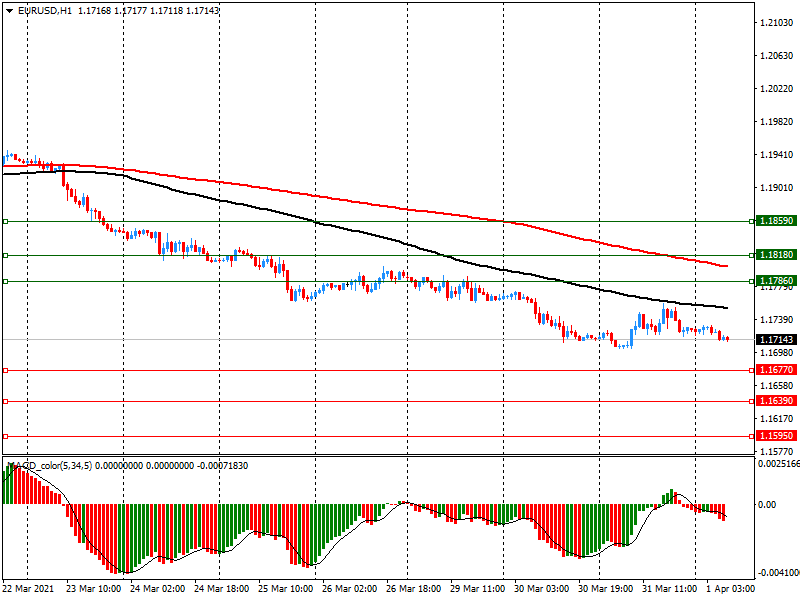This screenshot has height=600, width=800.
Task: Click the MACD_color(5,34,5) indicator label
Action: tap(50, 466)
